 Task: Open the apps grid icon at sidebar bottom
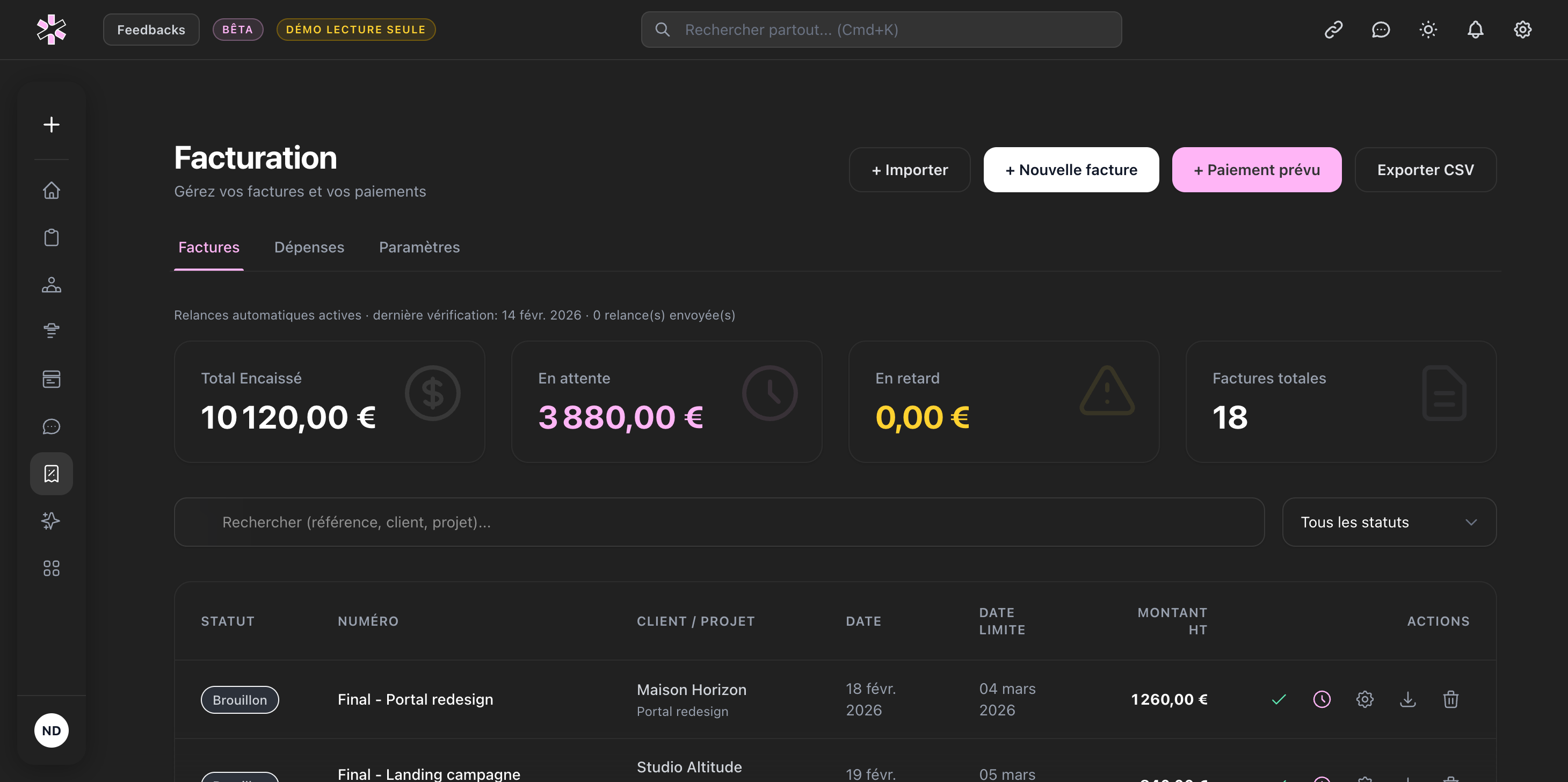(x=51, y=568)
